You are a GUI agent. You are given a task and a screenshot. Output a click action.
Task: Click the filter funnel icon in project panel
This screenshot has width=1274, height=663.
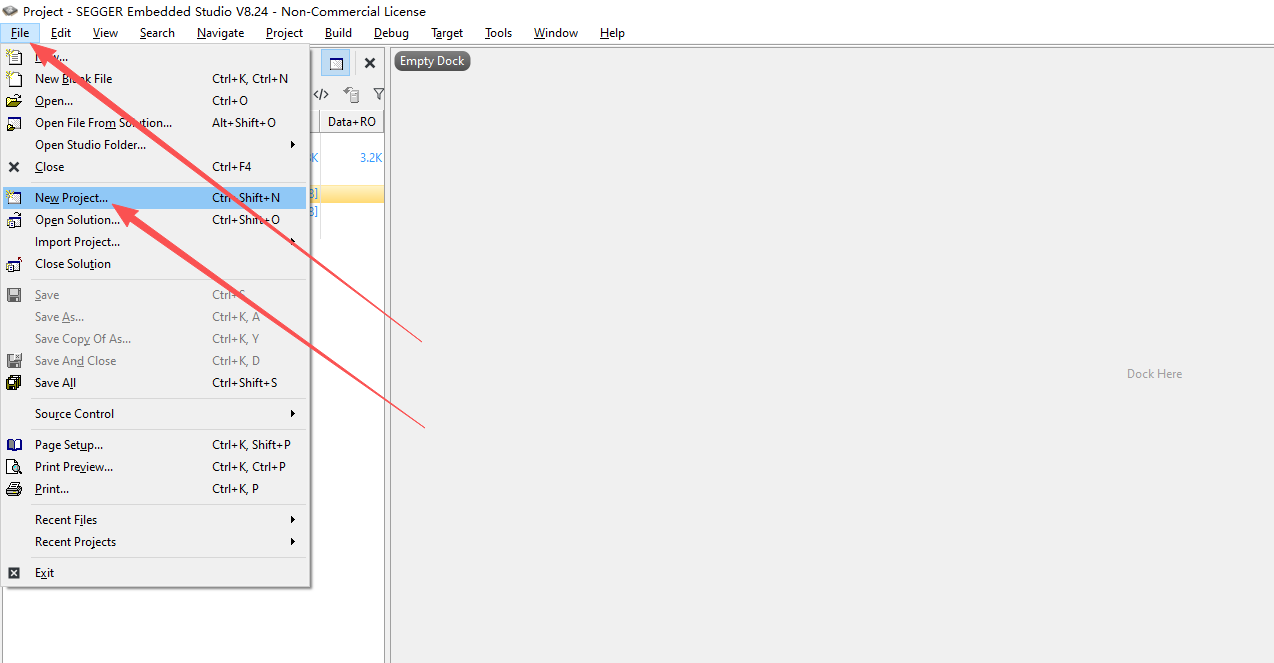[x=378, y=94]
